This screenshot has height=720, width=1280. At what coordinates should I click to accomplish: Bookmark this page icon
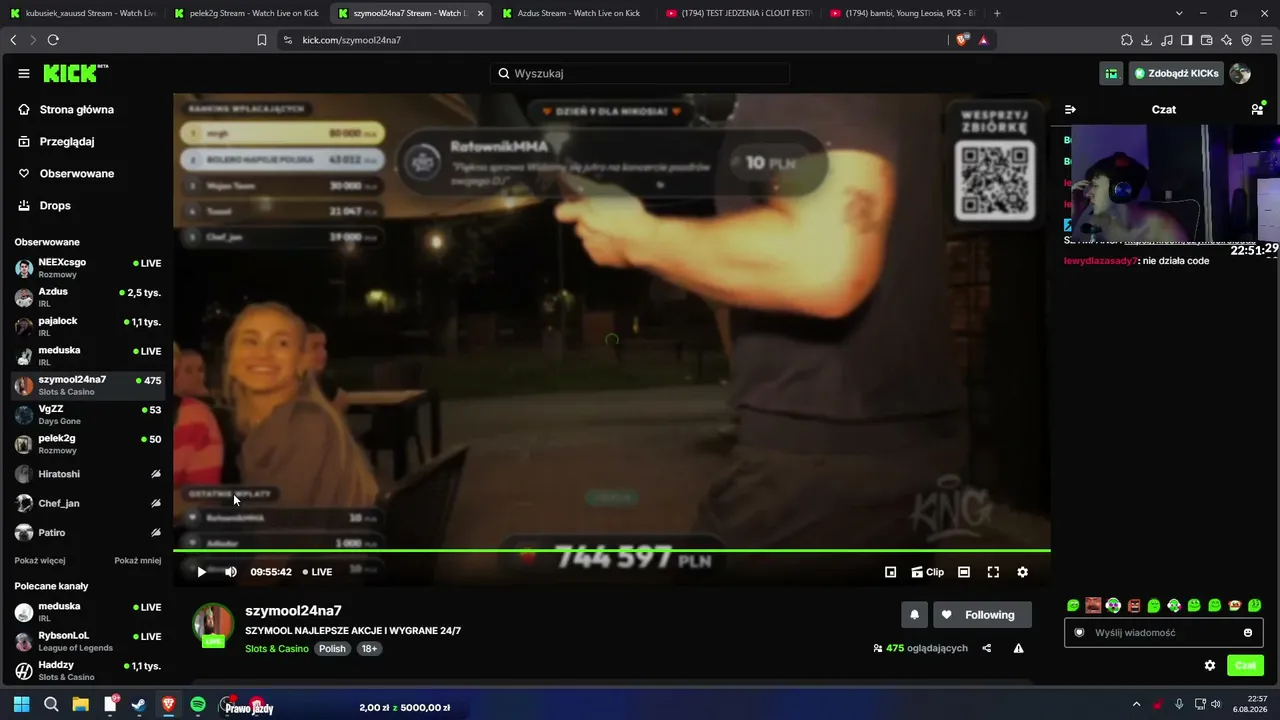[x=262, y=40]
